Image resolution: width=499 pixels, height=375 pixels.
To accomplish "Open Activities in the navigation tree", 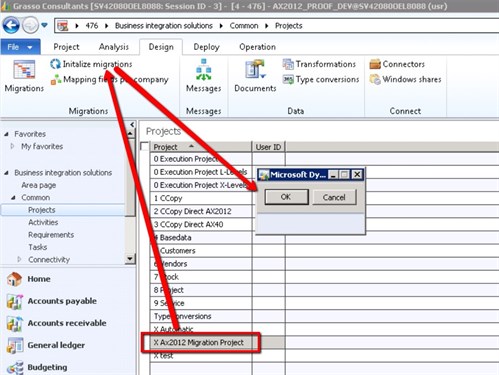I will coord(43,222).
